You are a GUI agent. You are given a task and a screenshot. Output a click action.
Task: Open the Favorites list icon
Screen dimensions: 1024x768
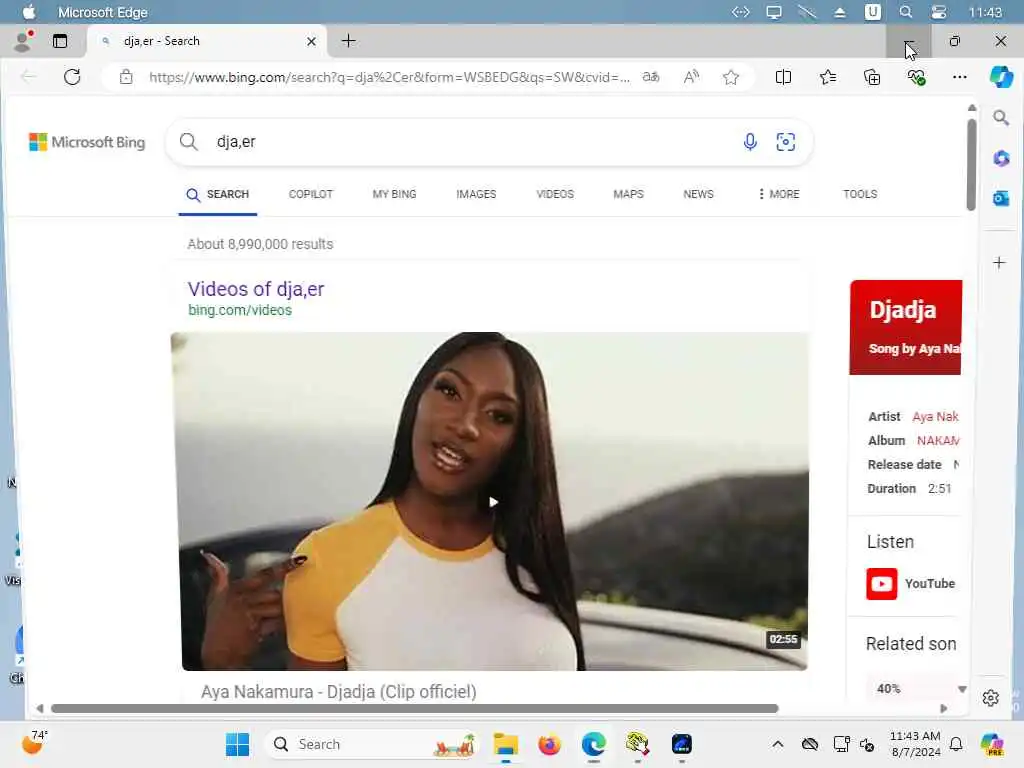pyautogui.click(x=827, y=77)
